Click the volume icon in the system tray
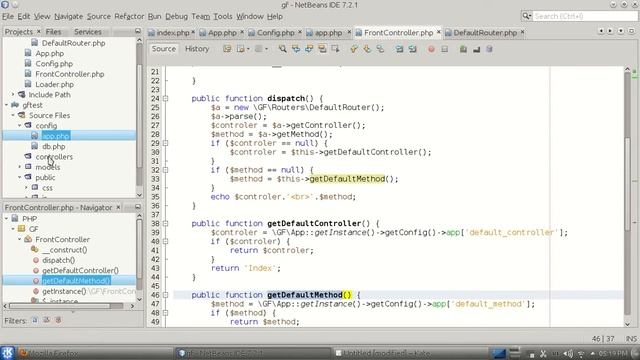This screenshot has height=360, width=640. (x=568, y=353)
